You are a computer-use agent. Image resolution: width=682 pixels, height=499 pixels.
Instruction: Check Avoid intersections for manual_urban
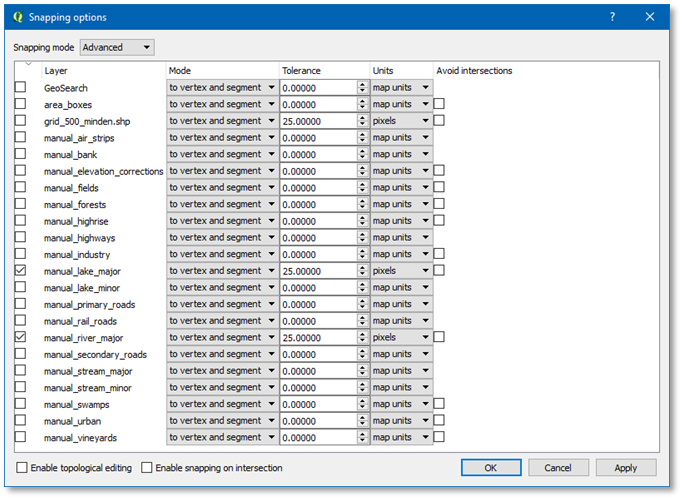(439, 421)
